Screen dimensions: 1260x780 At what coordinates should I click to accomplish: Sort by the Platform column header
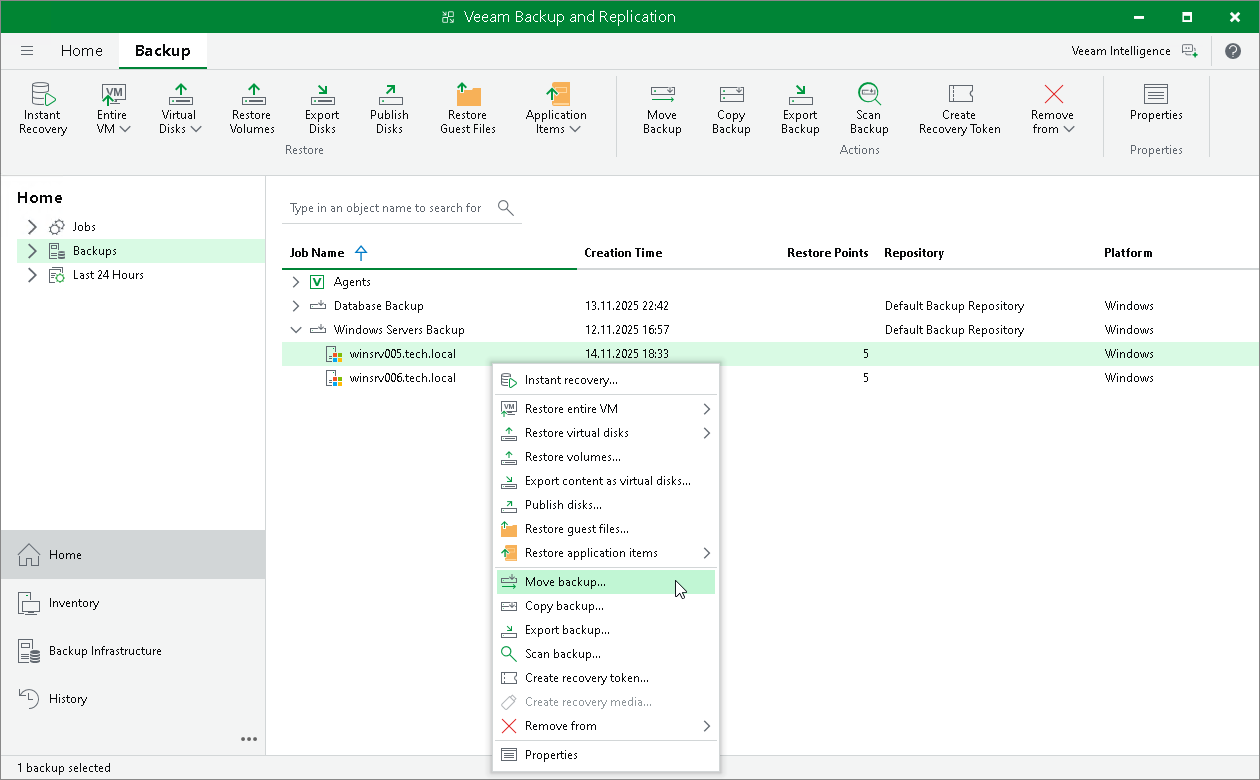(1128, 253)
